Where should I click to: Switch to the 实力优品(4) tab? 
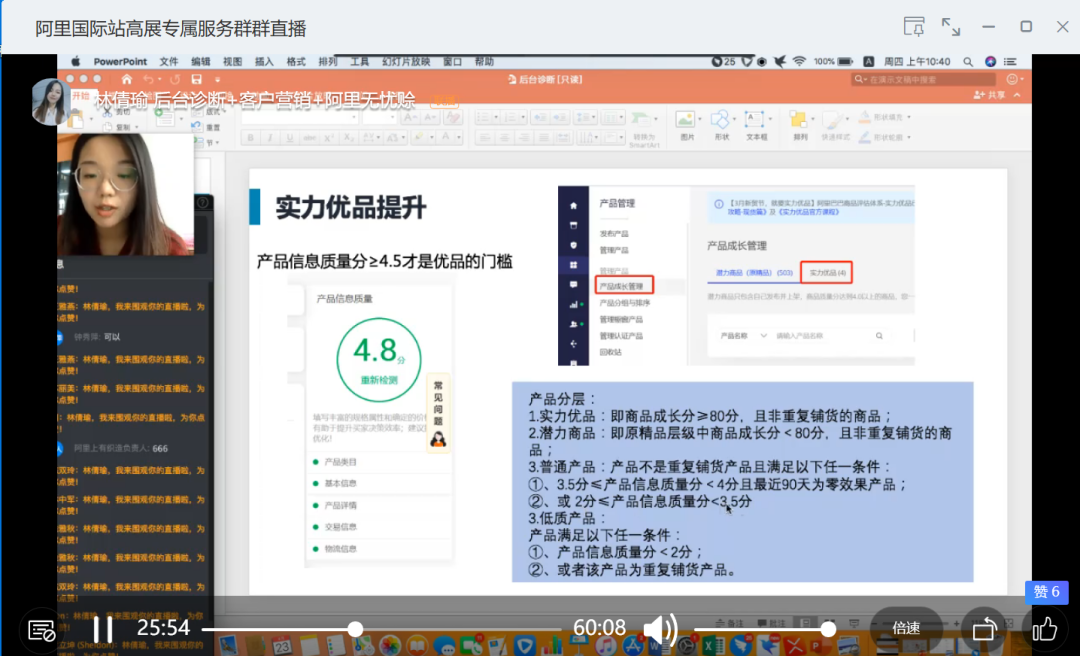(827, 273)
